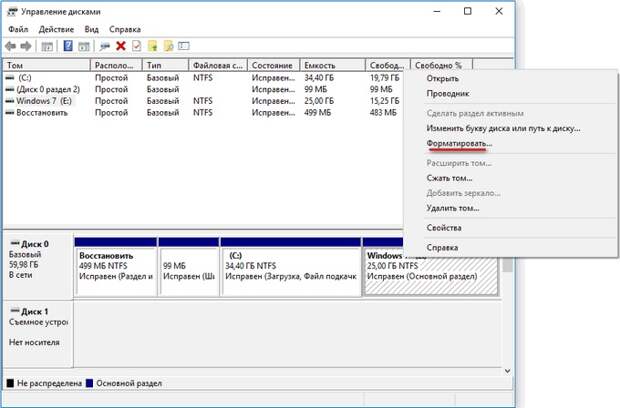Select Свойства in the context menu
Image resolution: width=620 pixels, height=408 pixels.
coord(444,227)
